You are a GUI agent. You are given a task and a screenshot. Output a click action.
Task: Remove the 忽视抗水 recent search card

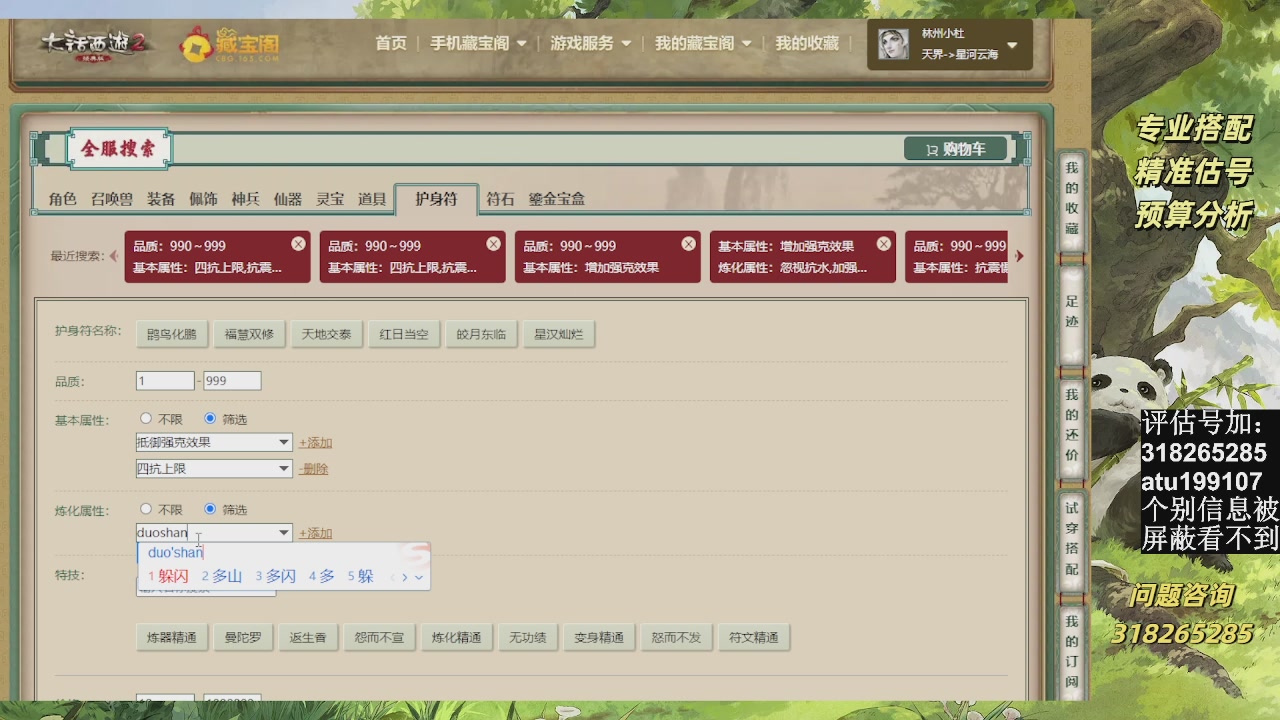tap(883, 244)
